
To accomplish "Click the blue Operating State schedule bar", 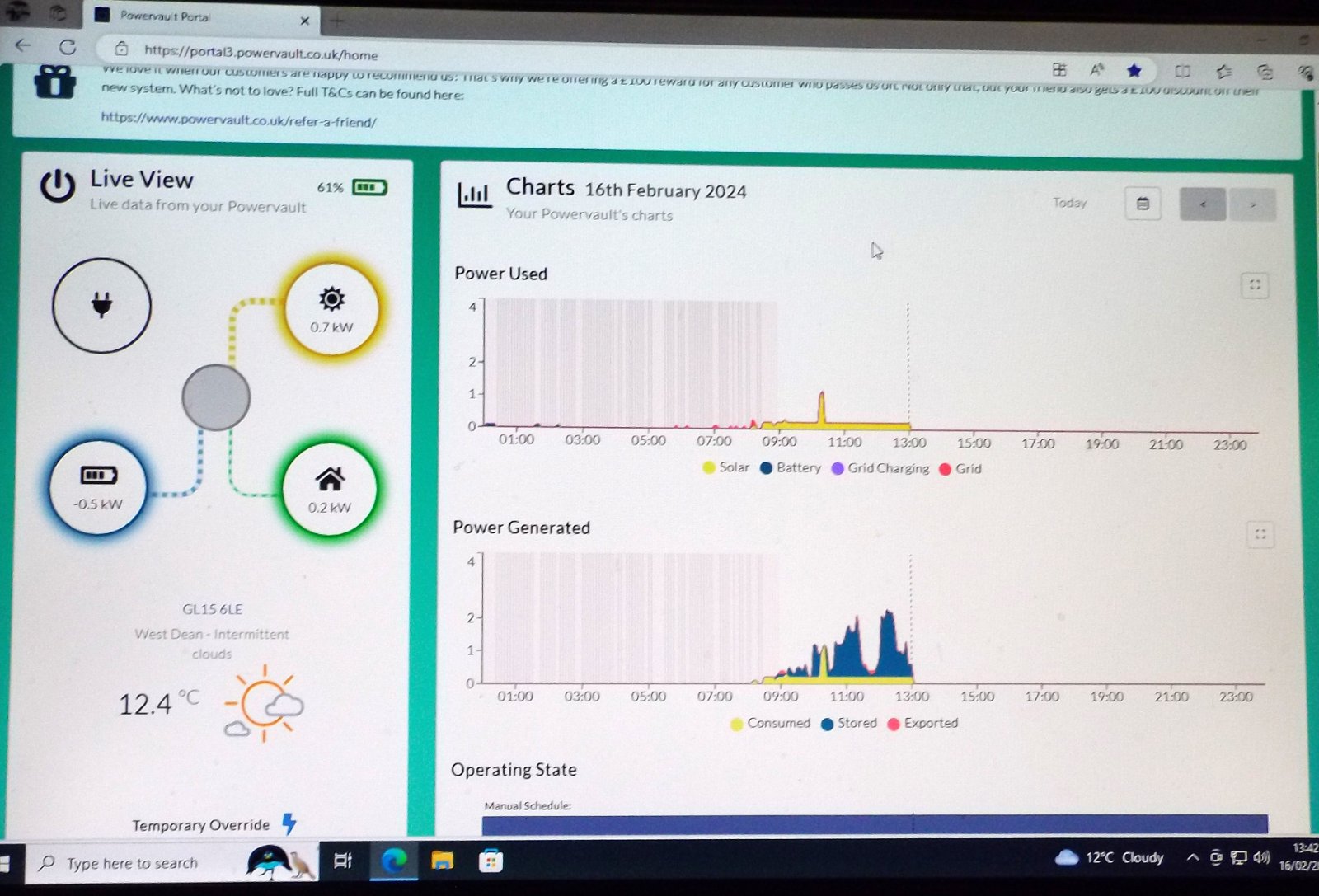I will 875,823.
